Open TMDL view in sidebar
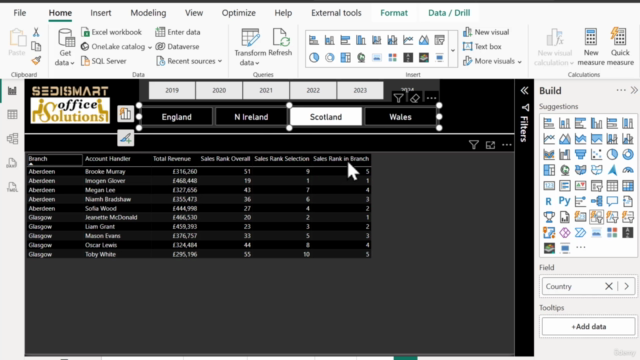Image resolution: width=640 pixels, height=360 pixels. coord(12,187)
